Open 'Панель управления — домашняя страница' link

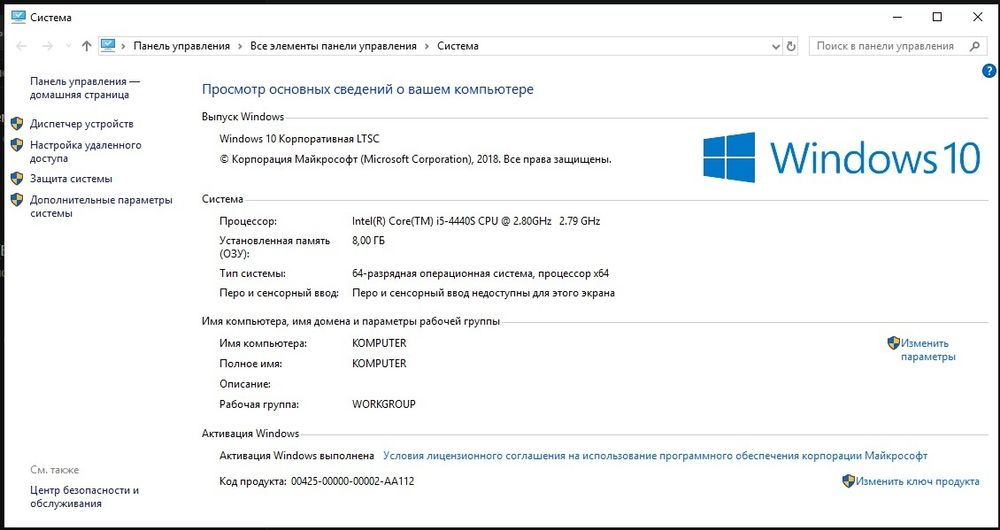85,88
